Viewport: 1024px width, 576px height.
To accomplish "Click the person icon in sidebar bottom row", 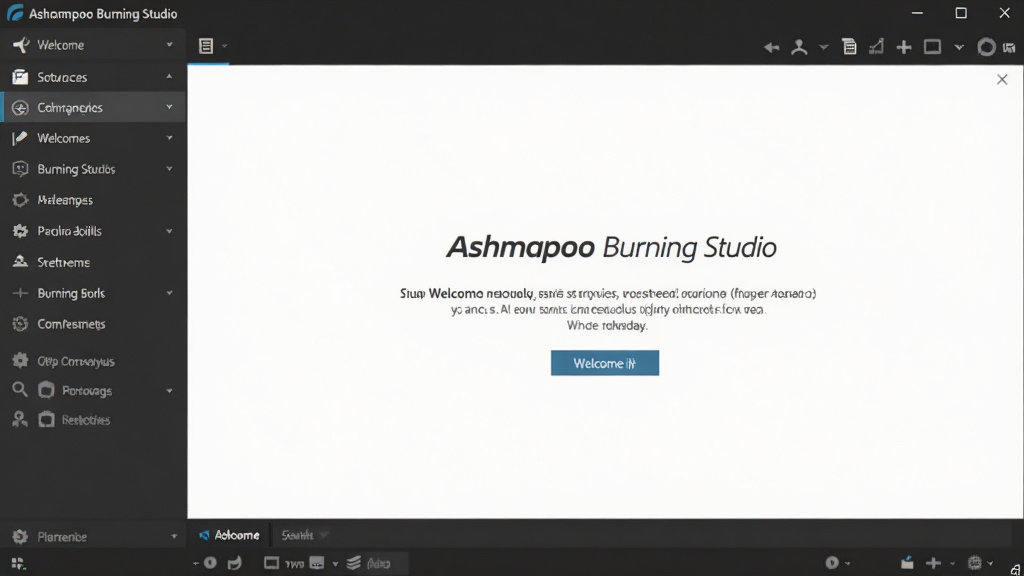I will (x=20, y=419).
